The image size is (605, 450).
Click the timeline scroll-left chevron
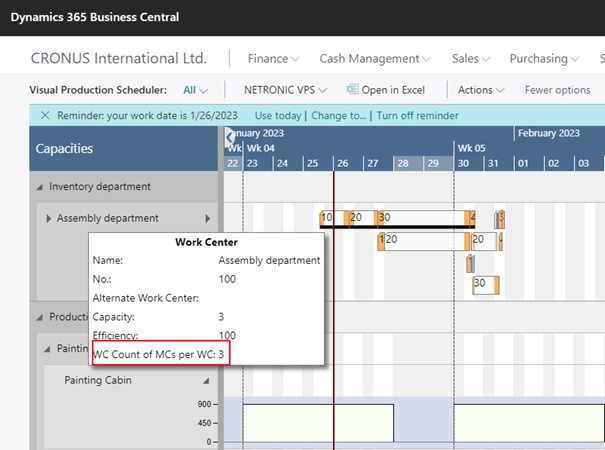click(230, 136)
